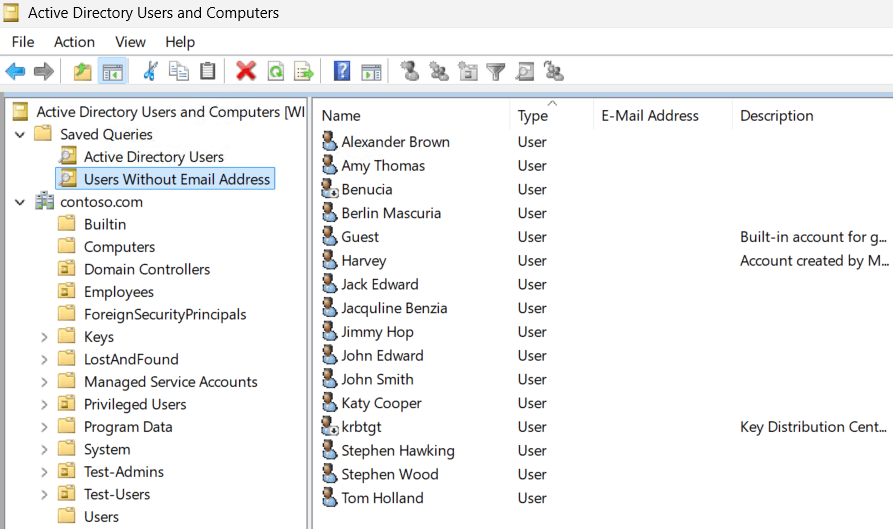Click the Create new organizational unit icon

[468, 72]
